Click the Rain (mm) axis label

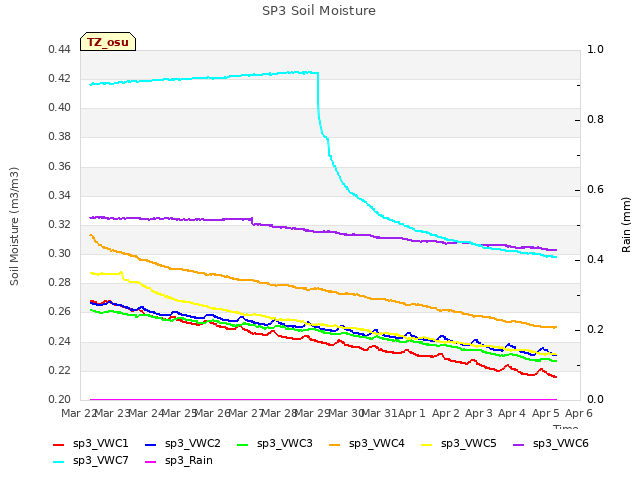pos(626,225)
